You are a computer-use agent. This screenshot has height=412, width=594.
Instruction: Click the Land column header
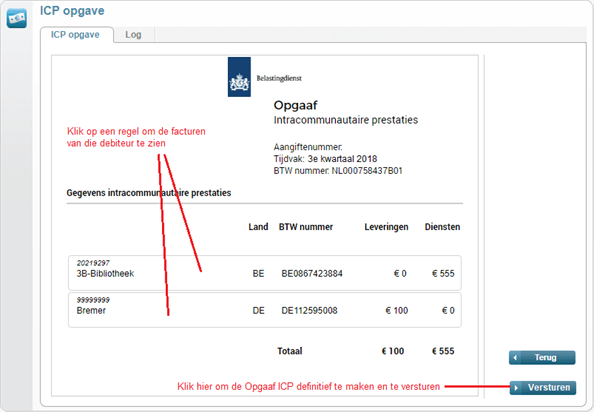pyautogui.click(x=258, y=227)
